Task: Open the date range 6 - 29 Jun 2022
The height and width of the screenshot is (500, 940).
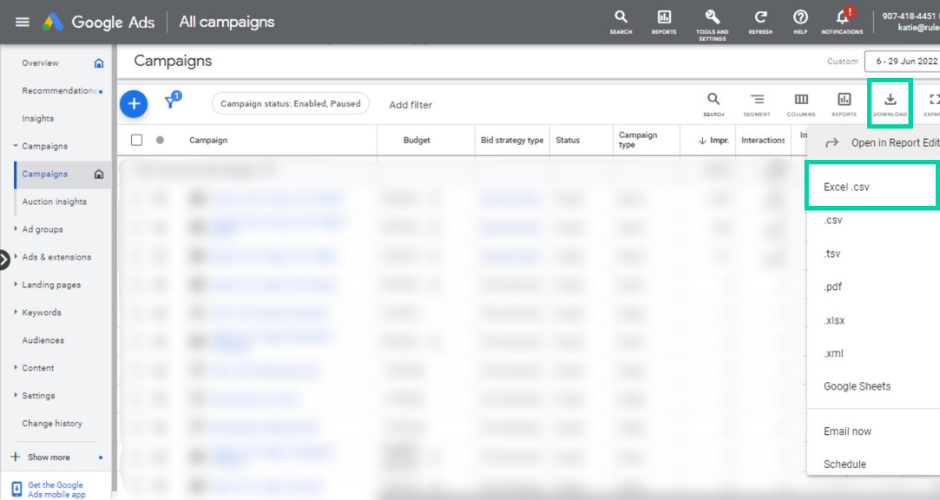Action: point(902,61)
